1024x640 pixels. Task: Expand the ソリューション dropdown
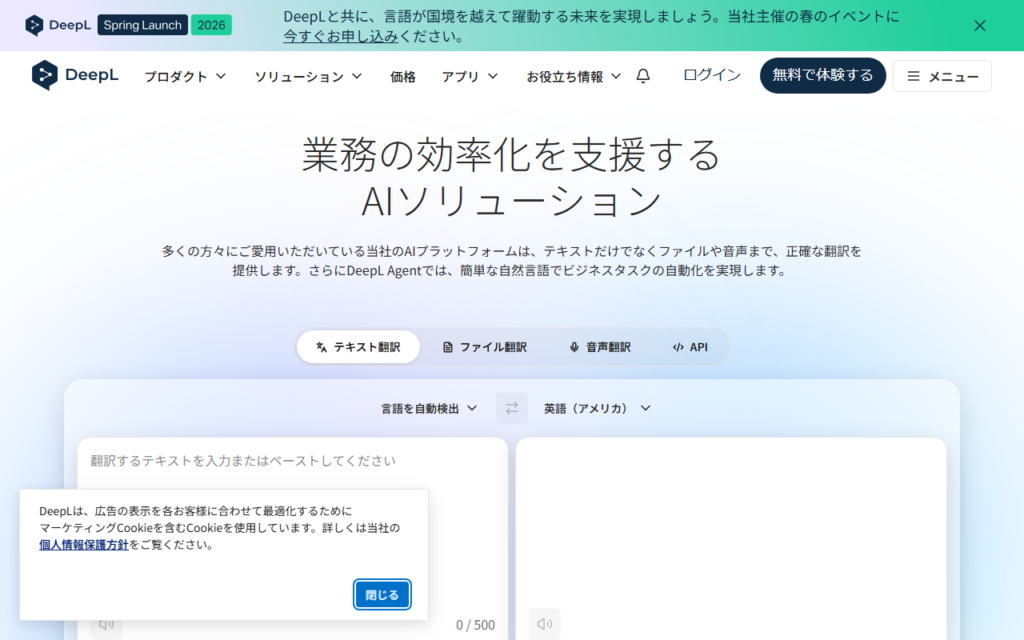308,76
